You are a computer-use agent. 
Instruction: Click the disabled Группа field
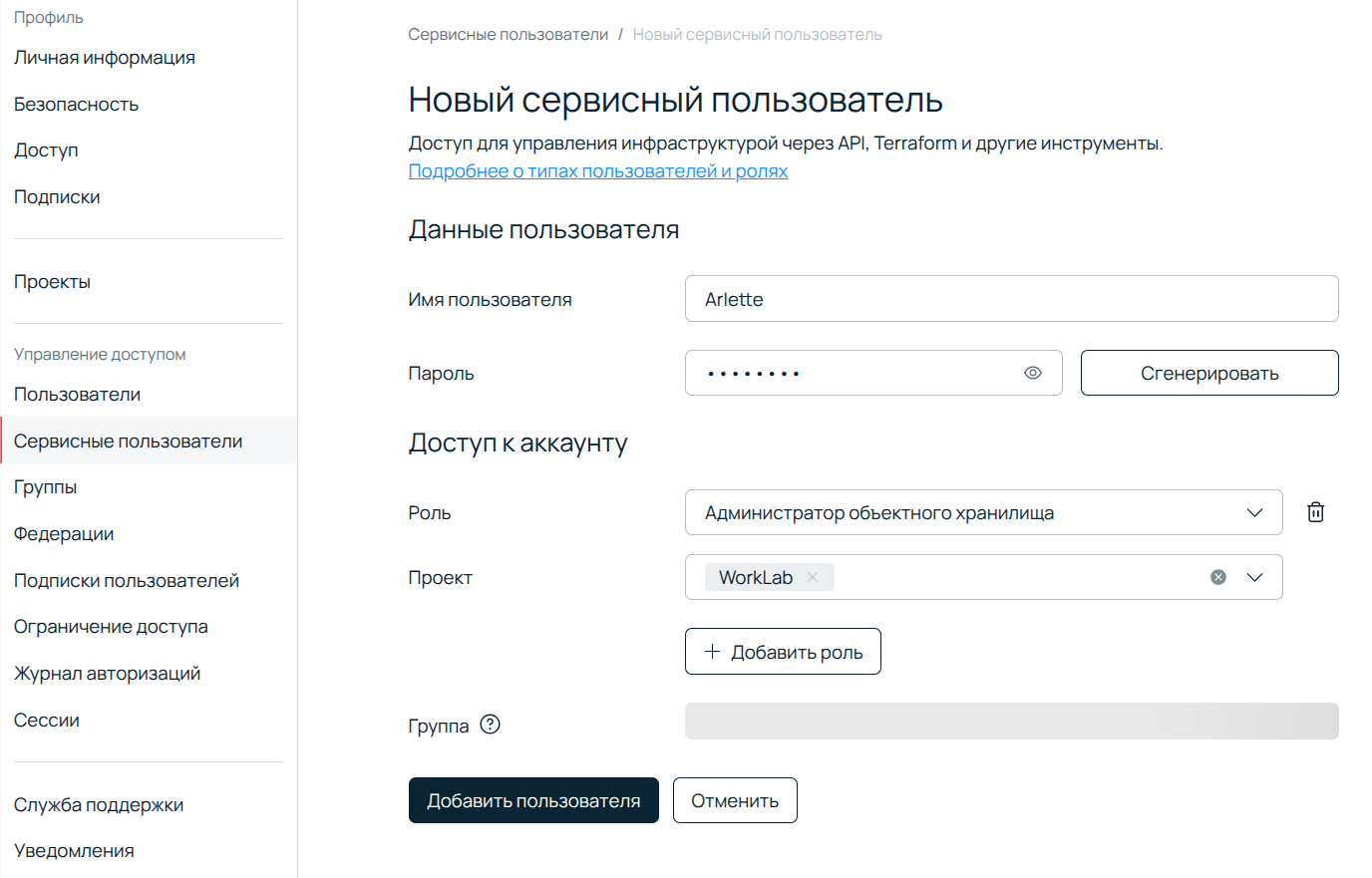(1011, 721)
